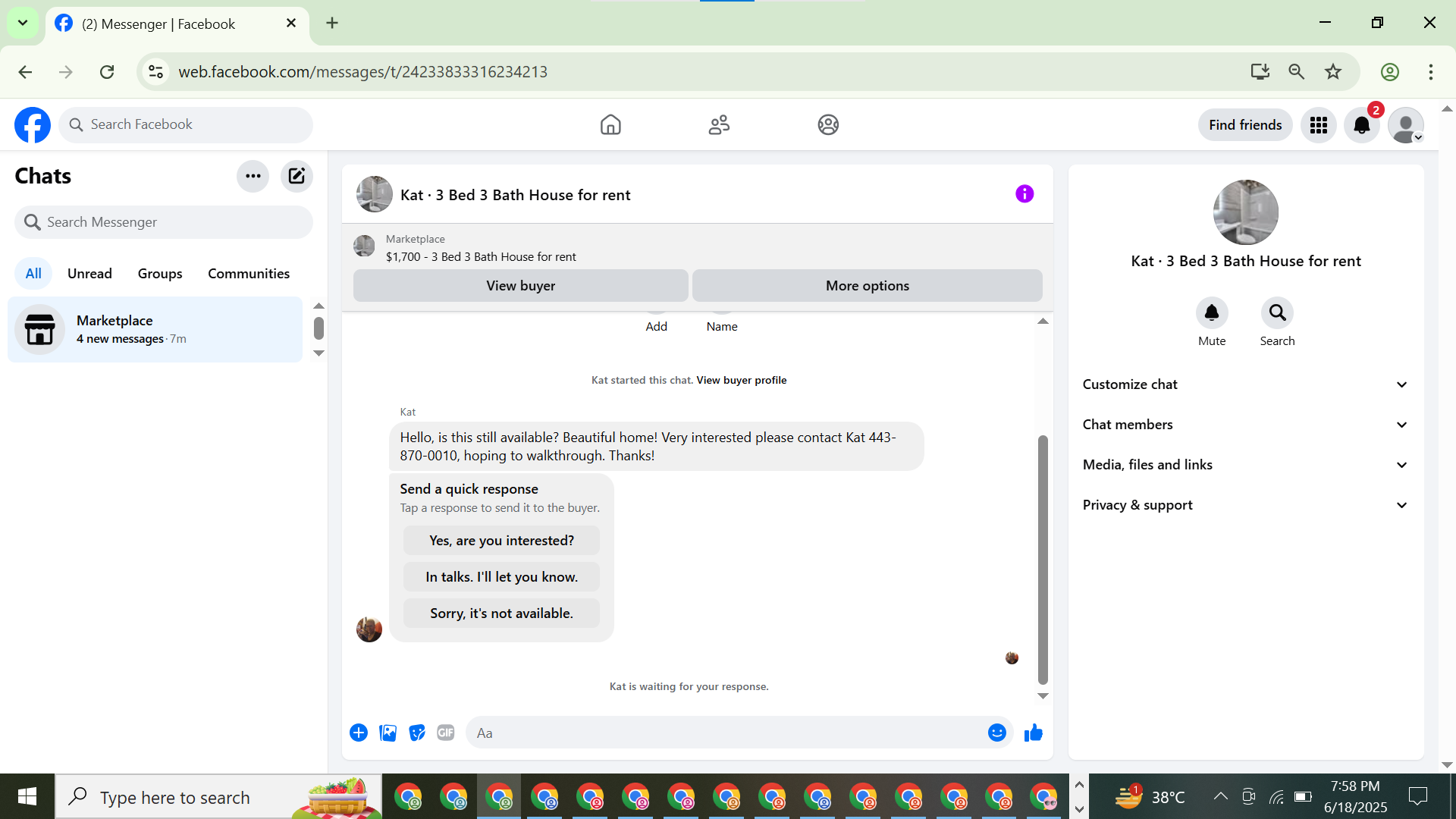
Task: Choose a sticker with the sticker icon
Action: click(416, 733)
